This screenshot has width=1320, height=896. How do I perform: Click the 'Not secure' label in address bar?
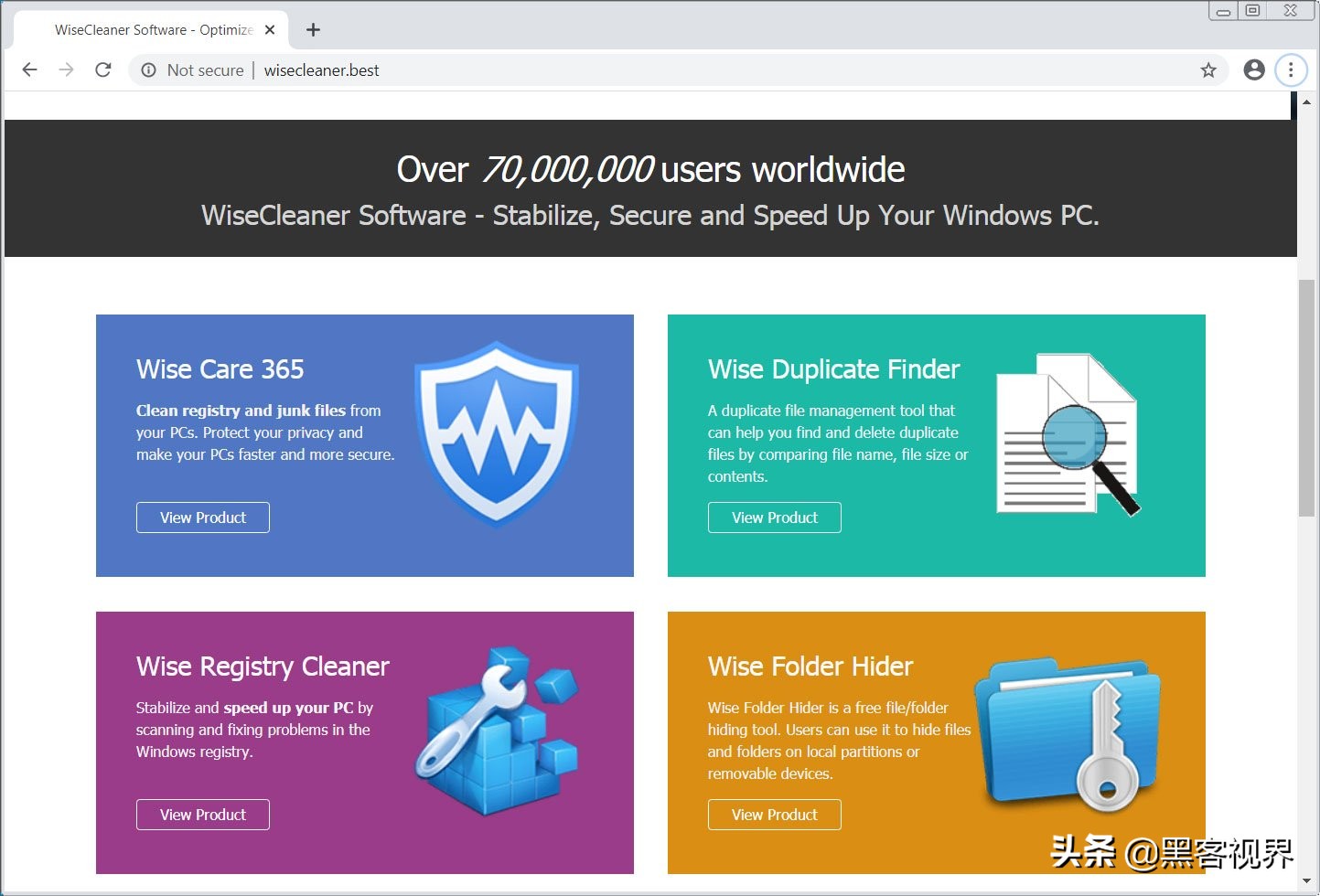click(206, 70)
